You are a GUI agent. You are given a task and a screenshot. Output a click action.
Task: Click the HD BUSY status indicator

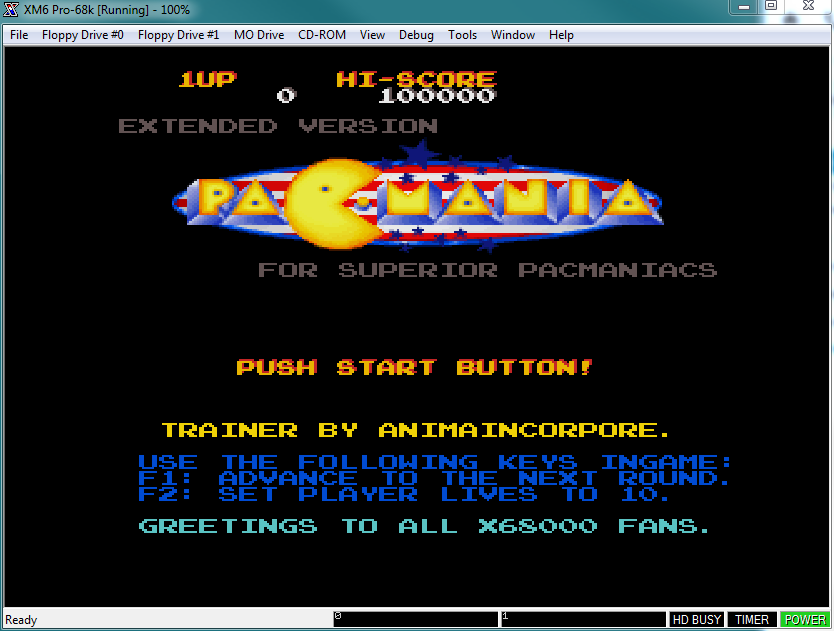point(696,620)
